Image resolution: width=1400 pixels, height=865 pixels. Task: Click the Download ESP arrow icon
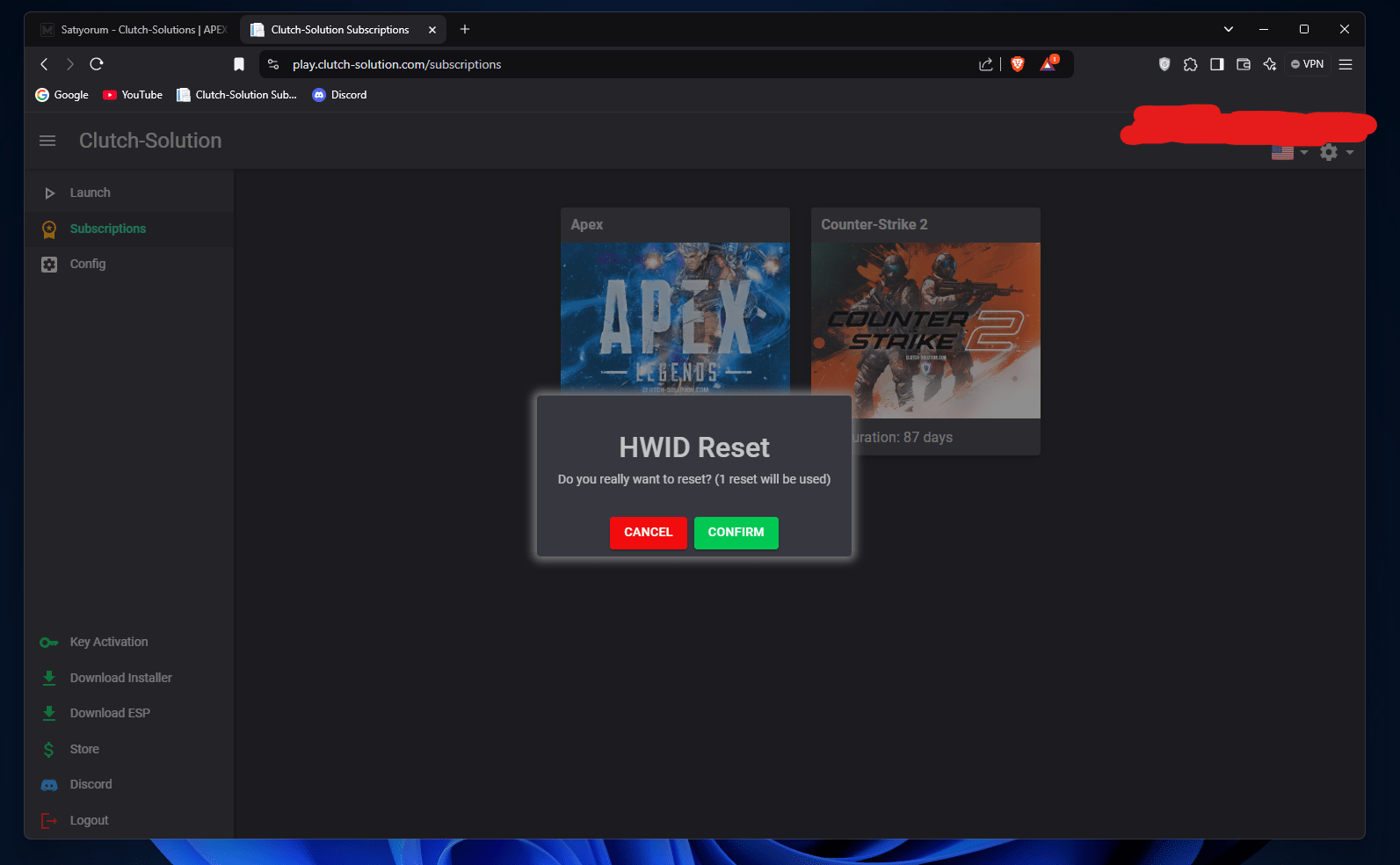click(x=49, y=714)
